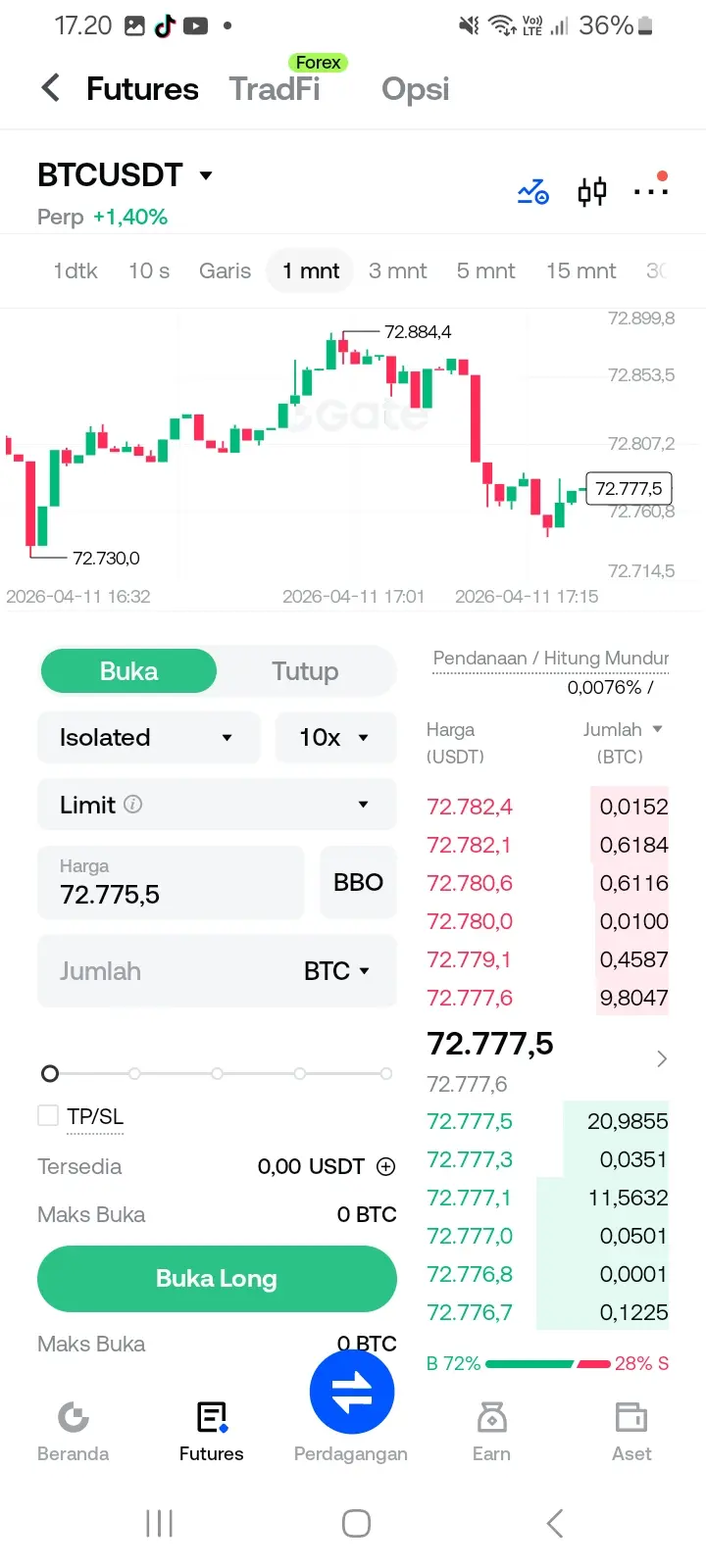The image size is (706, 1568).
Task: Tap the back arrow icon
Action: click(51, 88)
